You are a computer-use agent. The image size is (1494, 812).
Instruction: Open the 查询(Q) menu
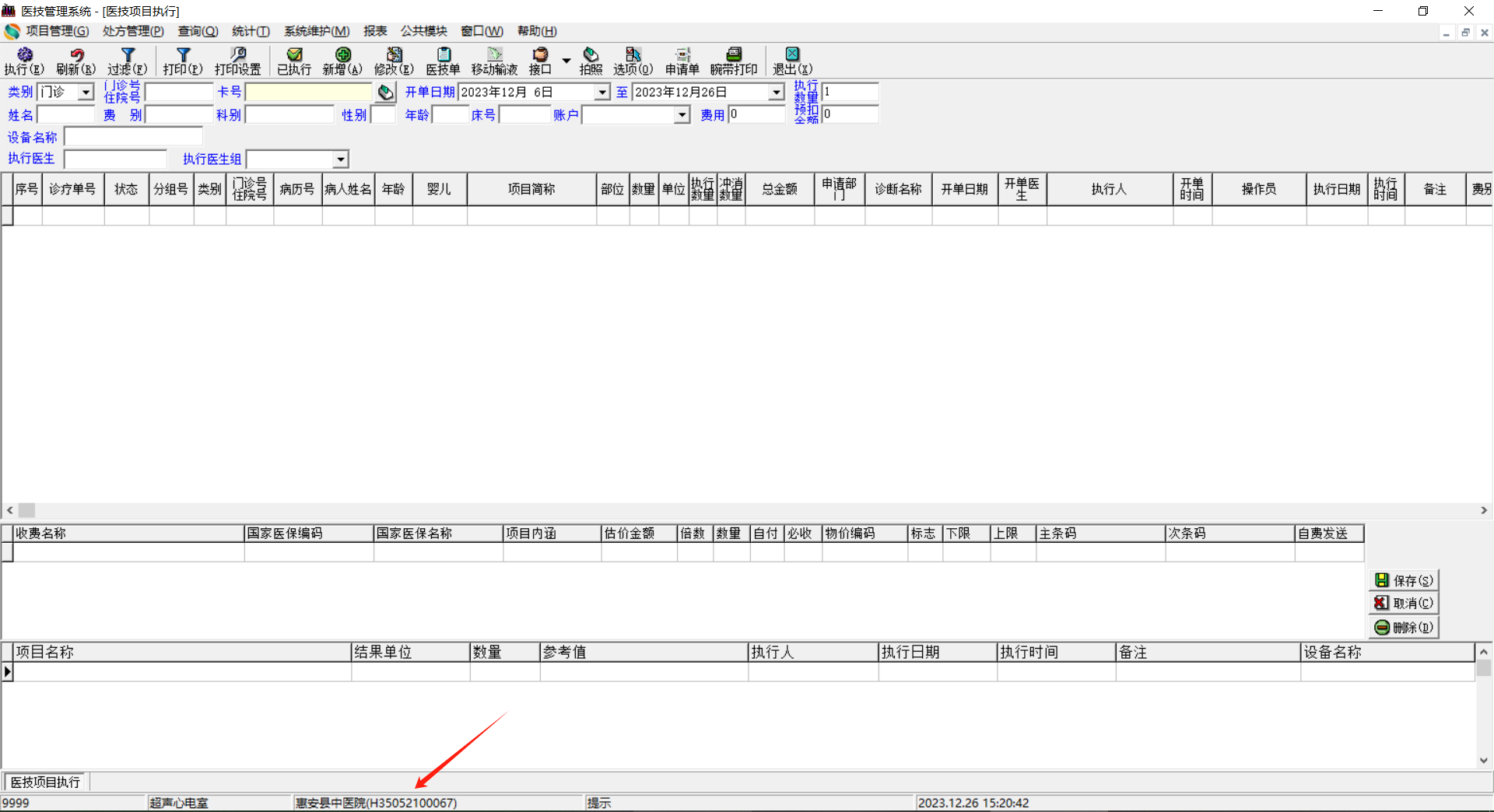tap(198, 31)
